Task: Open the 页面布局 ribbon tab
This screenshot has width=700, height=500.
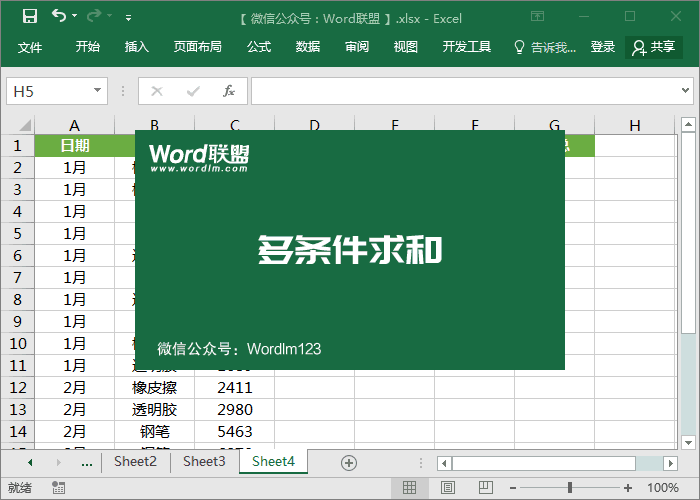Action: coord(198,46)
